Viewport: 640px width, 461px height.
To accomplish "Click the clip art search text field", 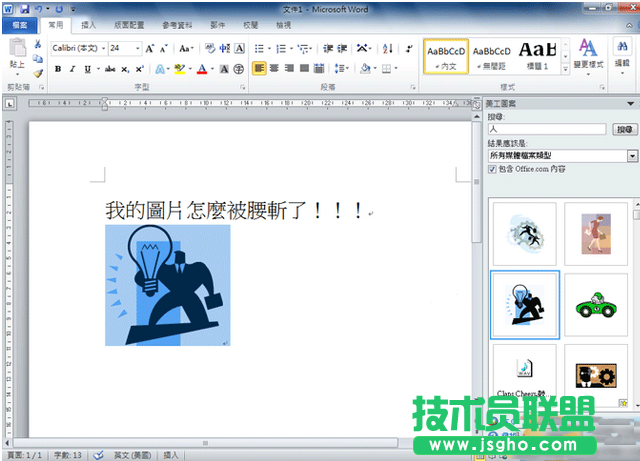I will coord(547,129).
